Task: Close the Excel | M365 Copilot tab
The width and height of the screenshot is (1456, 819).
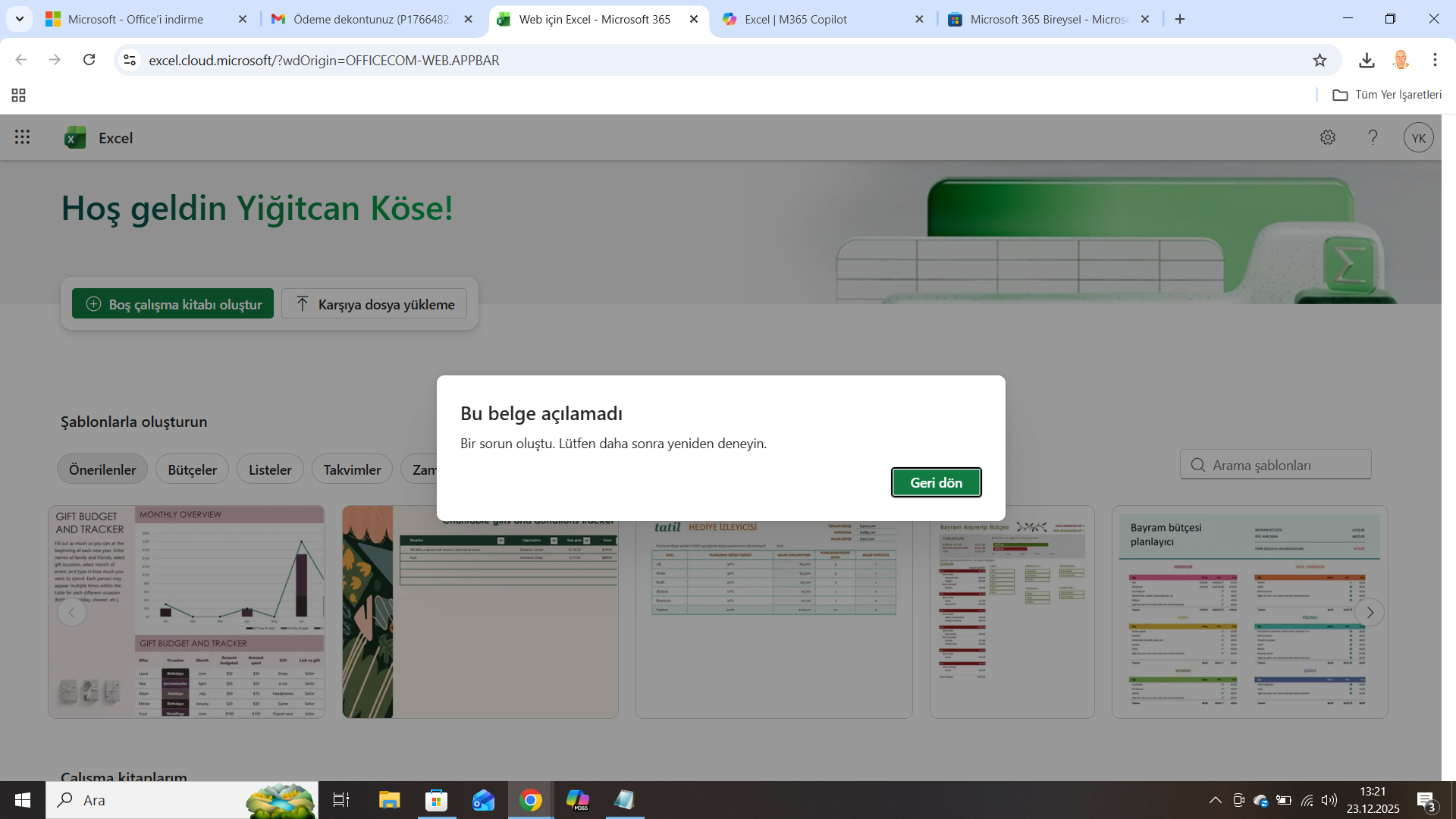Action: [919, 19]
